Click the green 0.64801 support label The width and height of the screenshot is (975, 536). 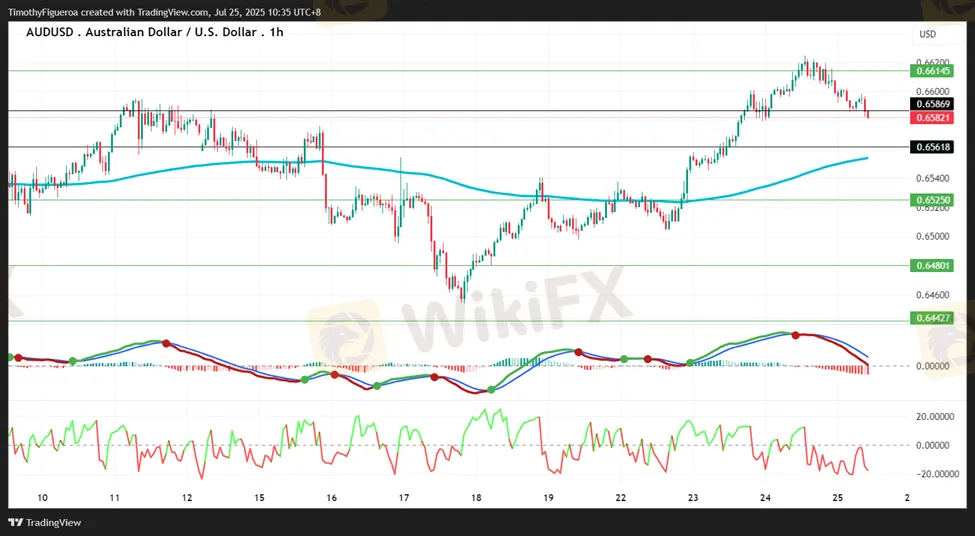point(931,266)
